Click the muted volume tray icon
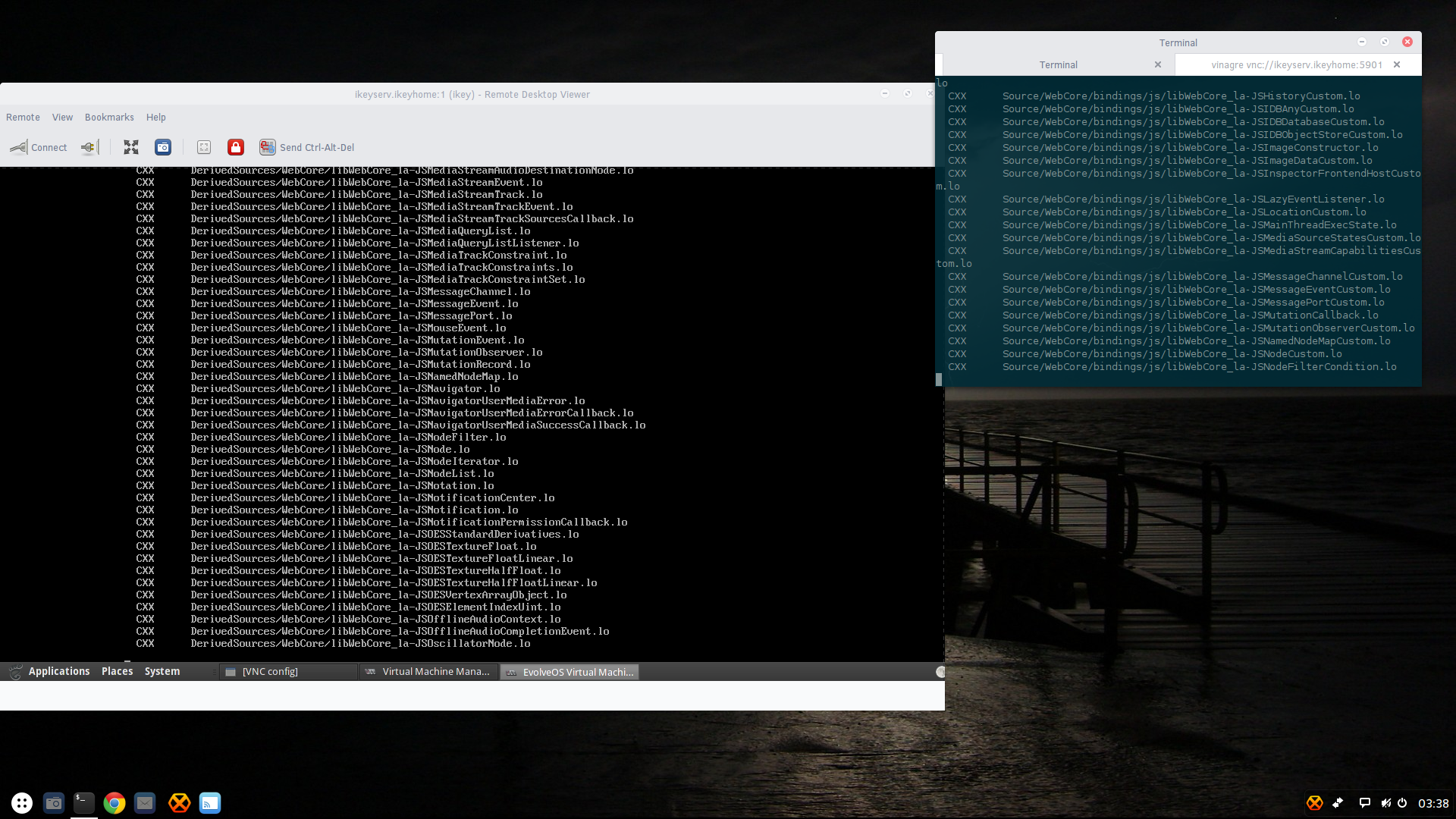This screenshot has width=1456, height=819. coord(1385,803)
